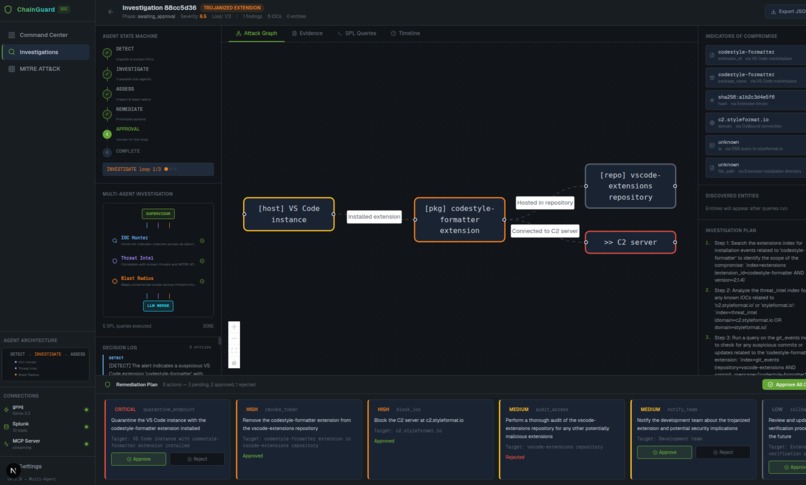
Task: Select the C2 server graph node
Action: pyautogui.click(x=630, y=242)
